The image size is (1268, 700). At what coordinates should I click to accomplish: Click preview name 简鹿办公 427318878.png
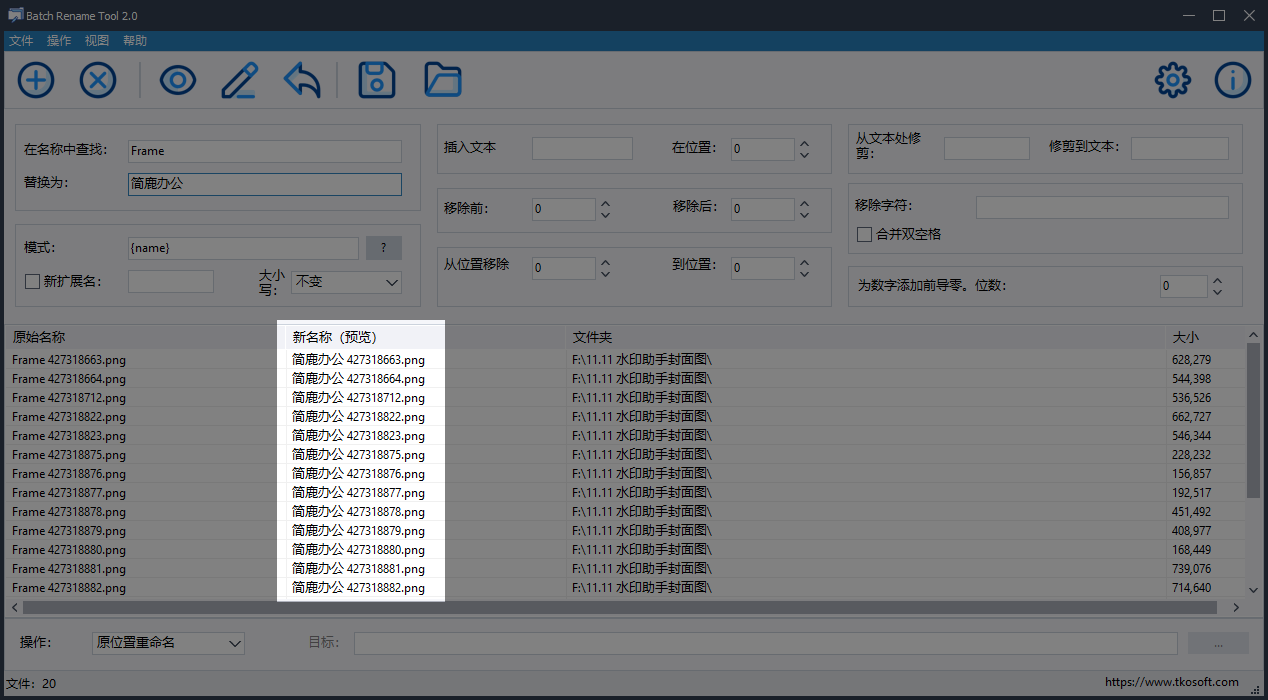click(358, 512)
